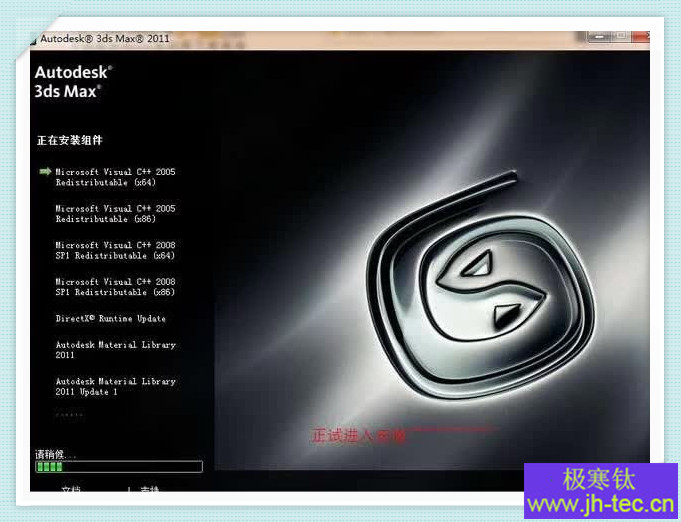Click the Autodesk Material Library 2011 Update 1 entry
The image size is (681, 522).
point(116,387)
